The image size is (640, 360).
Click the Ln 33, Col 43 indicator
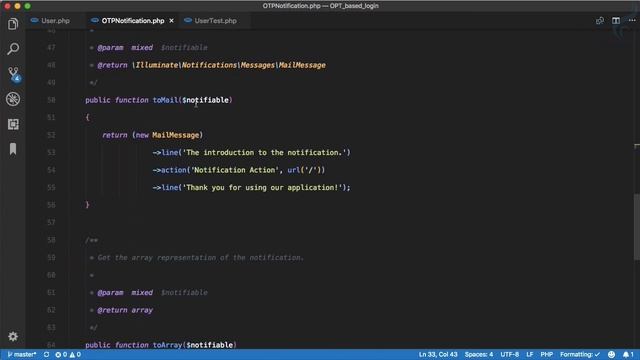coord(438,354)
